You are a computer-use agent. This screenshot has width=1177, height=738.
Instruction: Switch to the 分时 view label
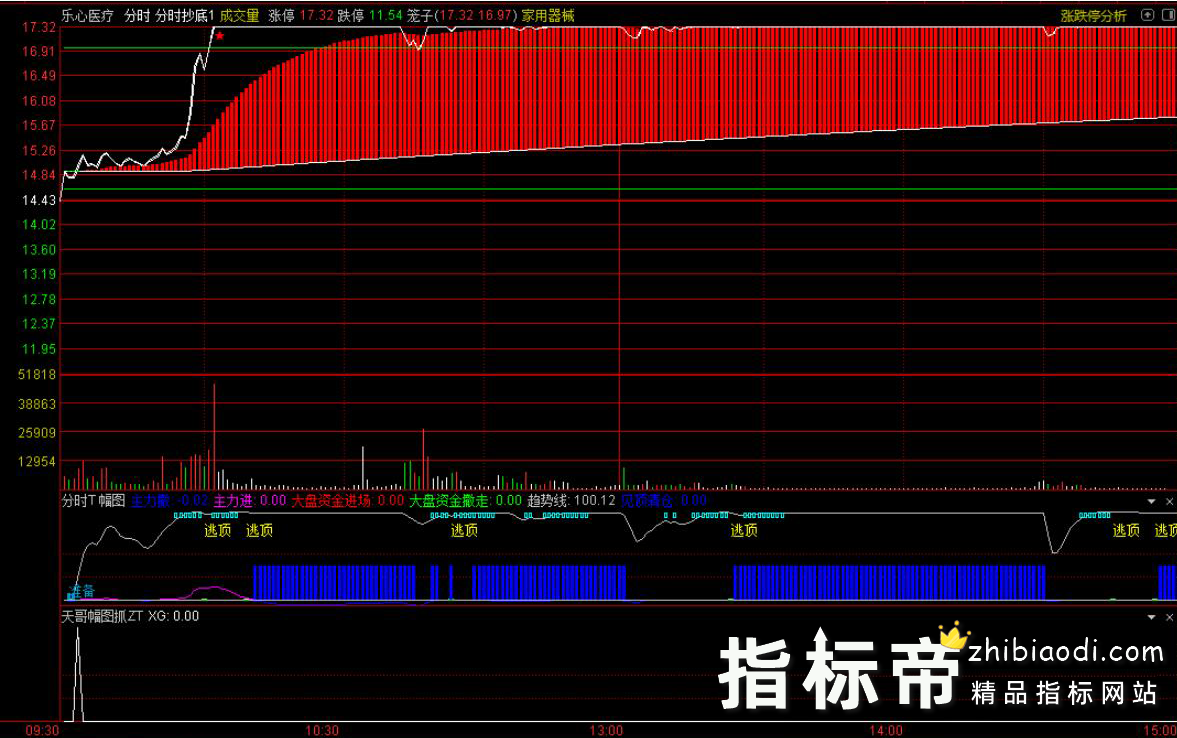click(137, 16)
